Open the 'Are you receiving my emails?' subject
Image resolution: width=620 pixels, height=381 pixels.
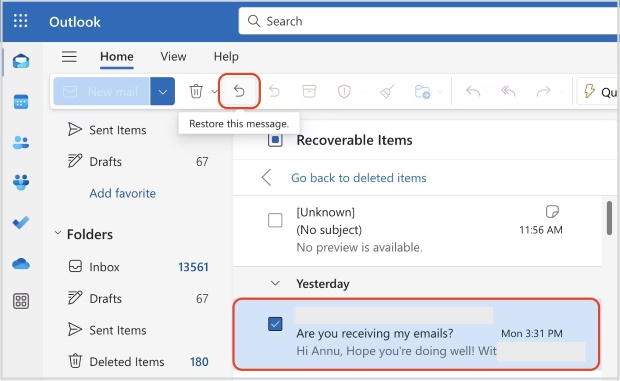click(x=374, y=333)
